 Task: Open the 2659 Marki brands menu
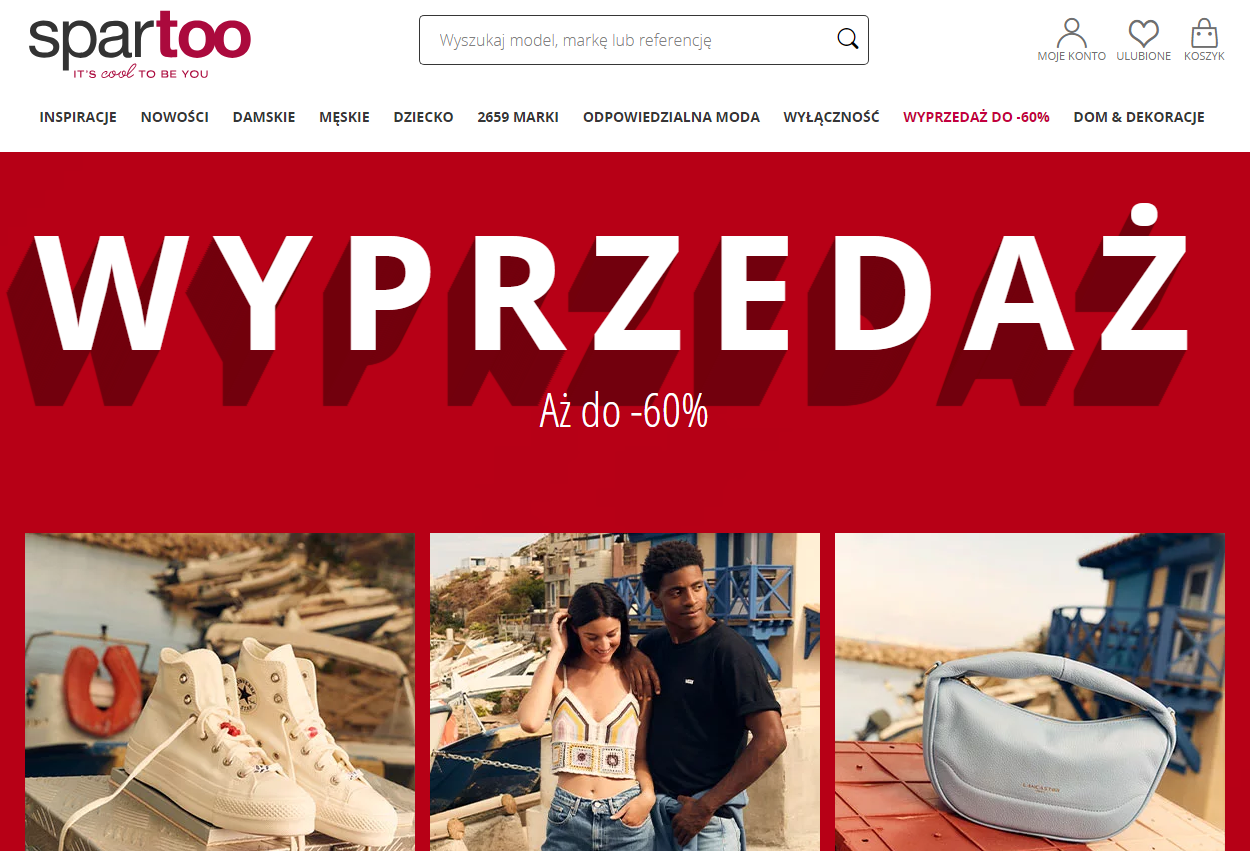coord(518,117)
